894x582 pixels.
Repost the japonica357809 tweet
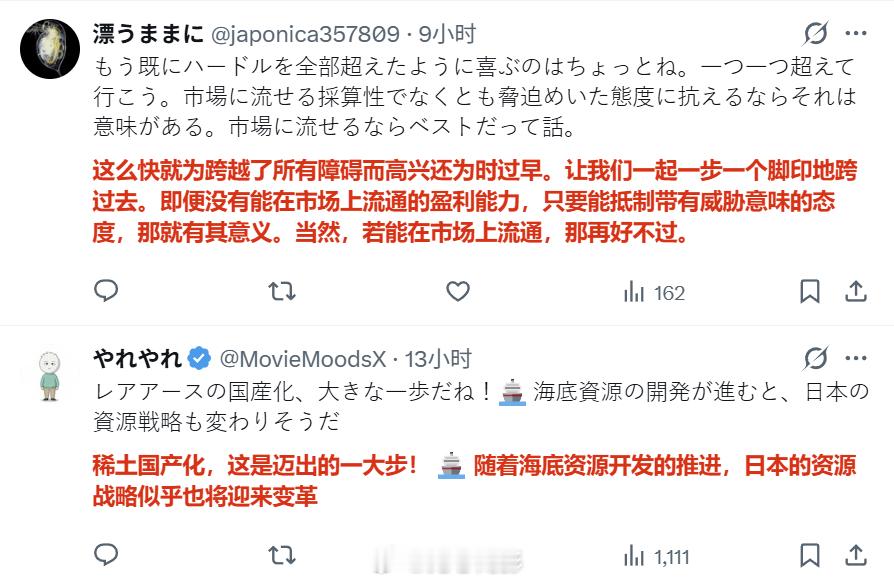(x=282, y=291)
